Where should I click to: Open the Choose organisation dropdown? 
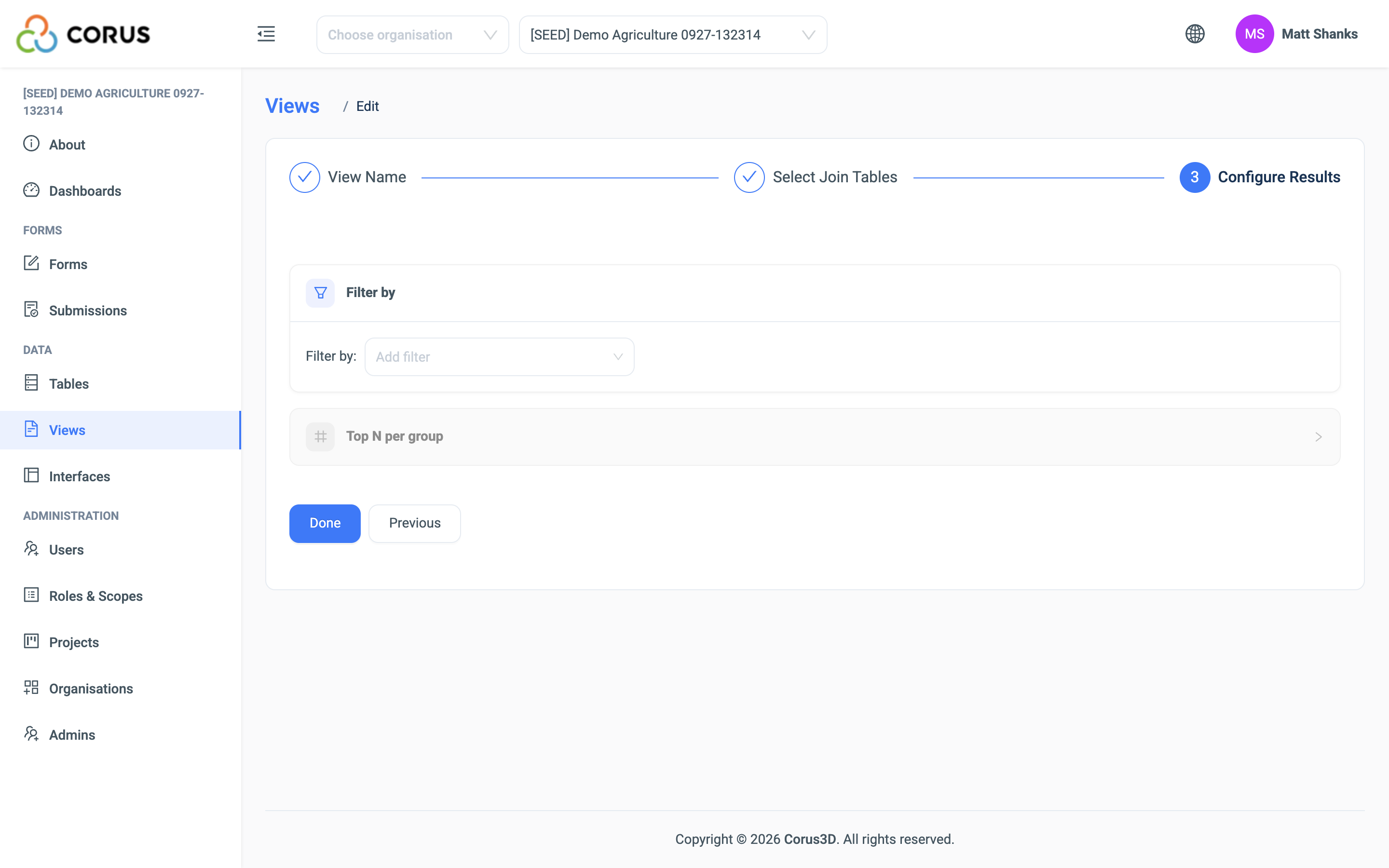pyautogui.click(x=413, y=34)
